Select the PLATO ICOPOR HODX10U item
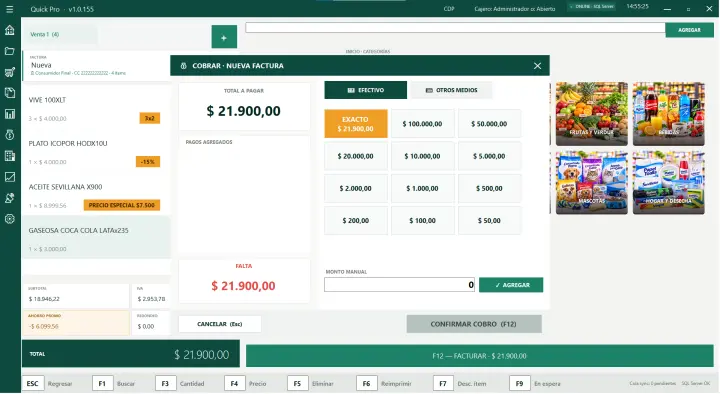The width and height of the screenshot is (720, 394). (x=96, y=151)
